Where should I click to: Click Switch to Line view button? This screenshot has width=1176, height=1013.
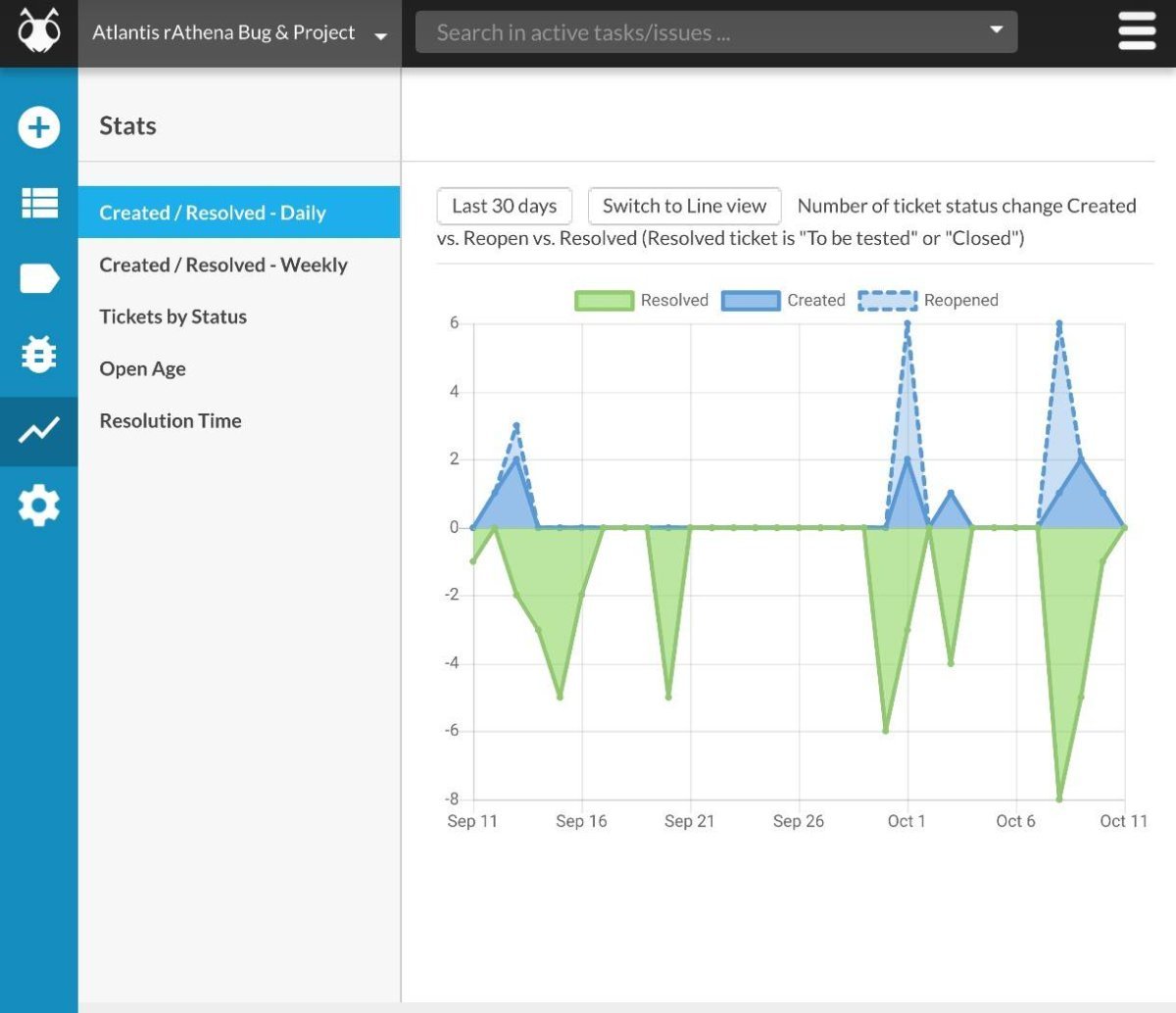(x=684, y=207)
